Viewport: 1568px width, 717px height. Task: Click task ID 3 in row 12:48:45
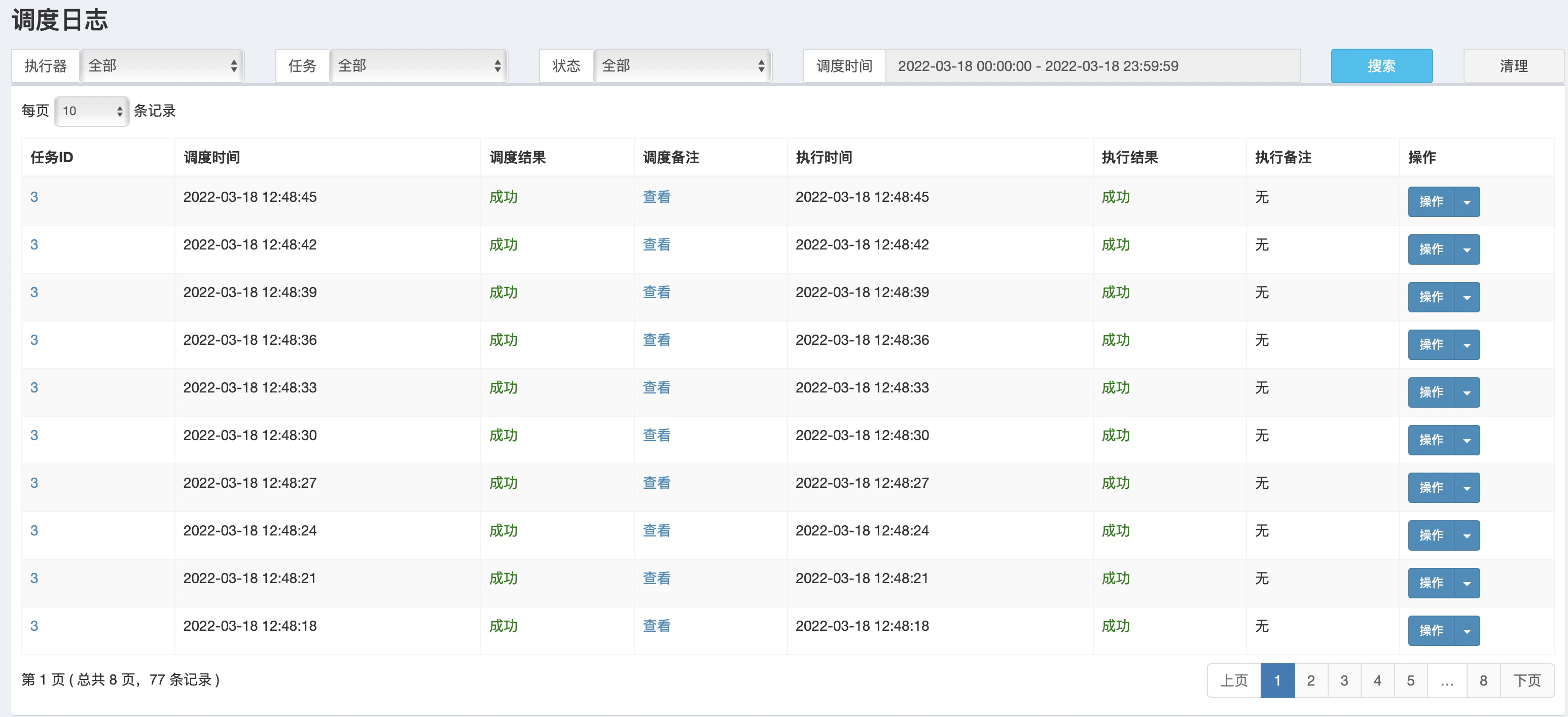[x=34, y=197]
